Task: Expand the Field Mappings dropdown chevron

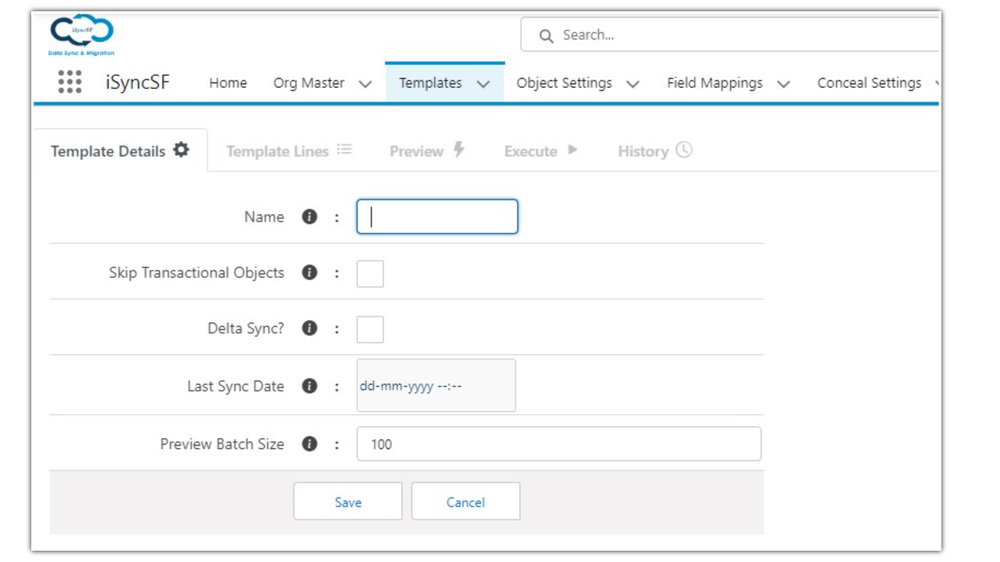Action: click(783, 84)
